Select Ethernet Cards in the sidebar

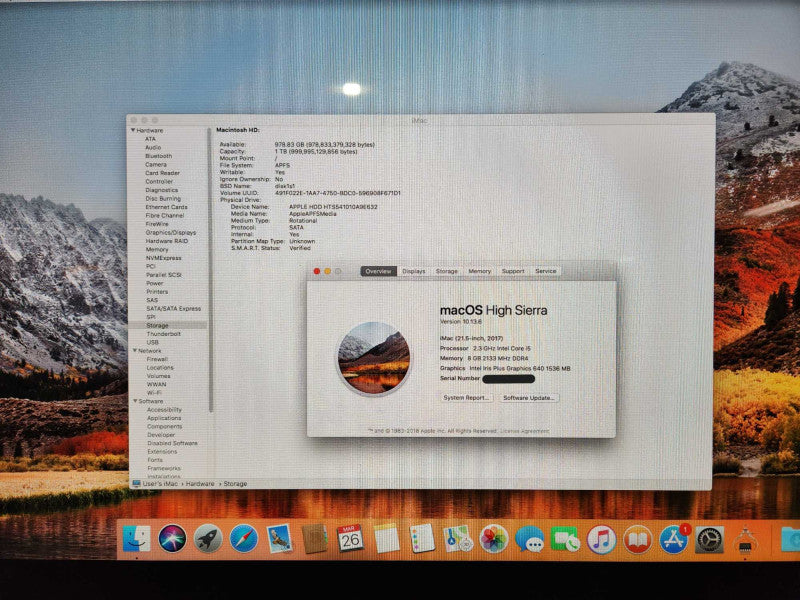tap(166, 207)
